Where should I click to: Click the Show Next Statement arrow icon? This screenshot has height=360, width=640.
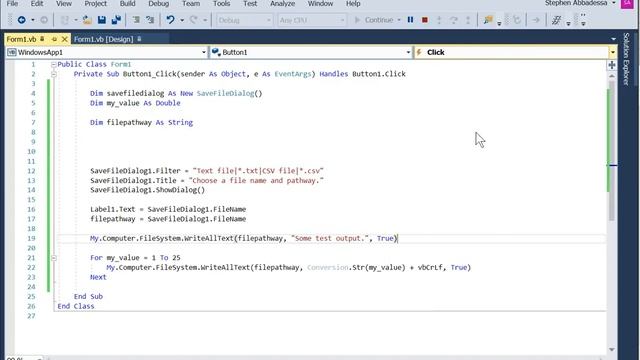click(536, 20)
